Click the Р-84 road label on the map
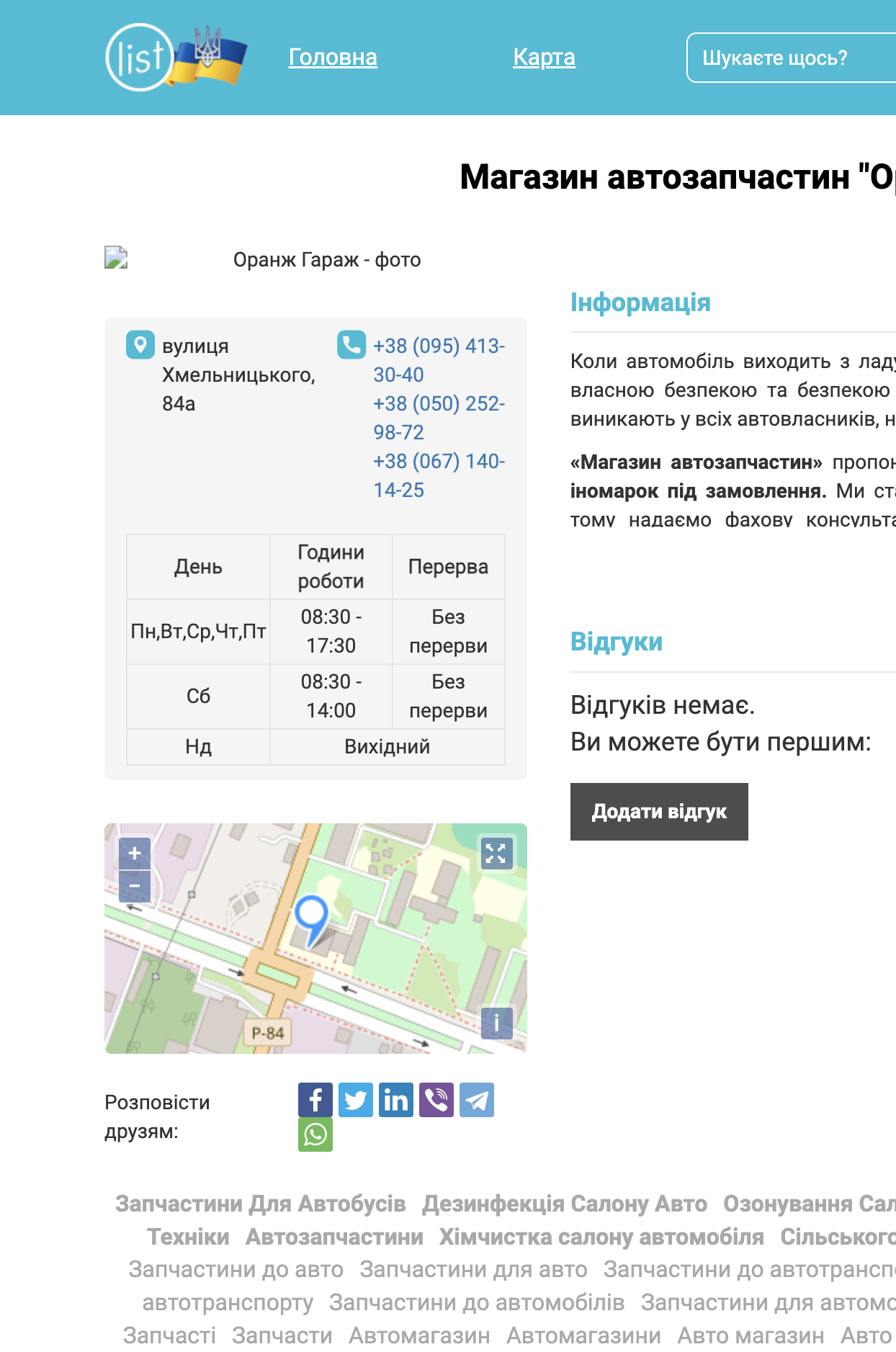Viewport: 896px width, 1352px height. pyautogui.click(x=268, y=1033)
